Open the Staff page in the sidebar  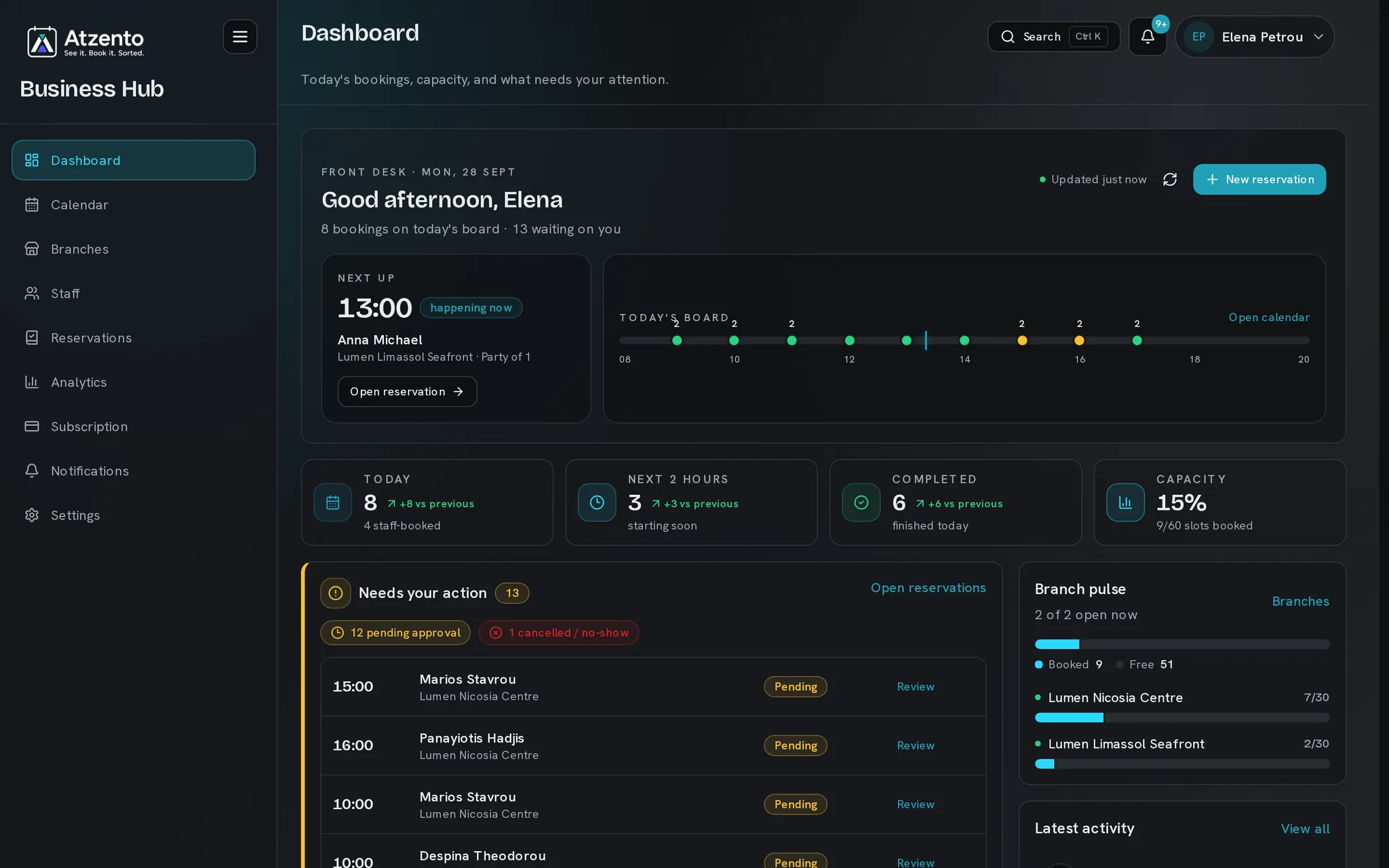point(134,294)
